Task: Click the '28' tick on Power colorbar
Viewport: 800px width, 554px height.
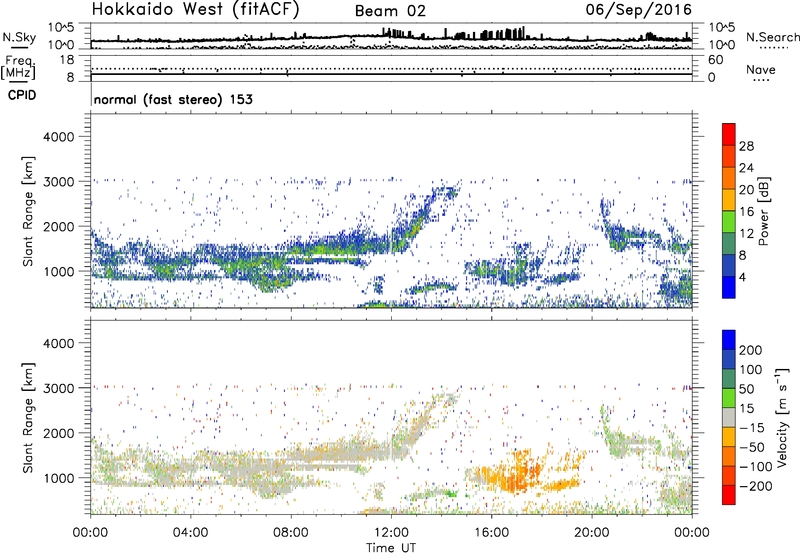Action: [x=746, y=146]
